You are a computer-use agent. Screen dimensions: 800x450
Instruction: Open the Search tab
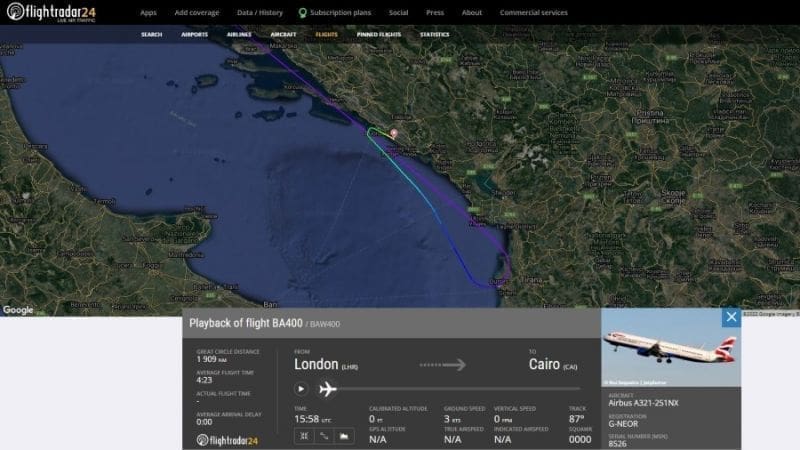pos(152,34)
